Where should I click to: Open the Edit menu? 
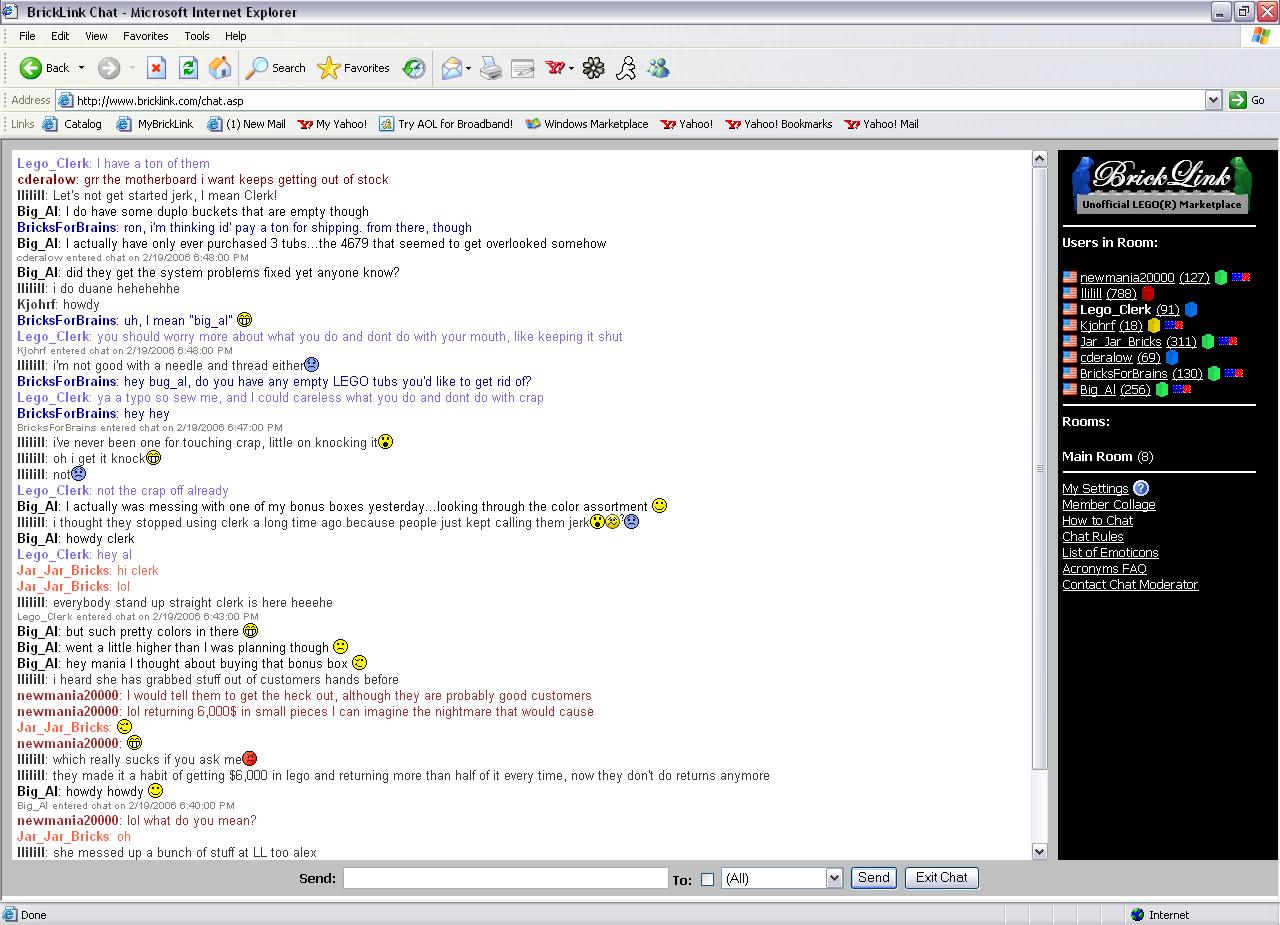(60, 36)
